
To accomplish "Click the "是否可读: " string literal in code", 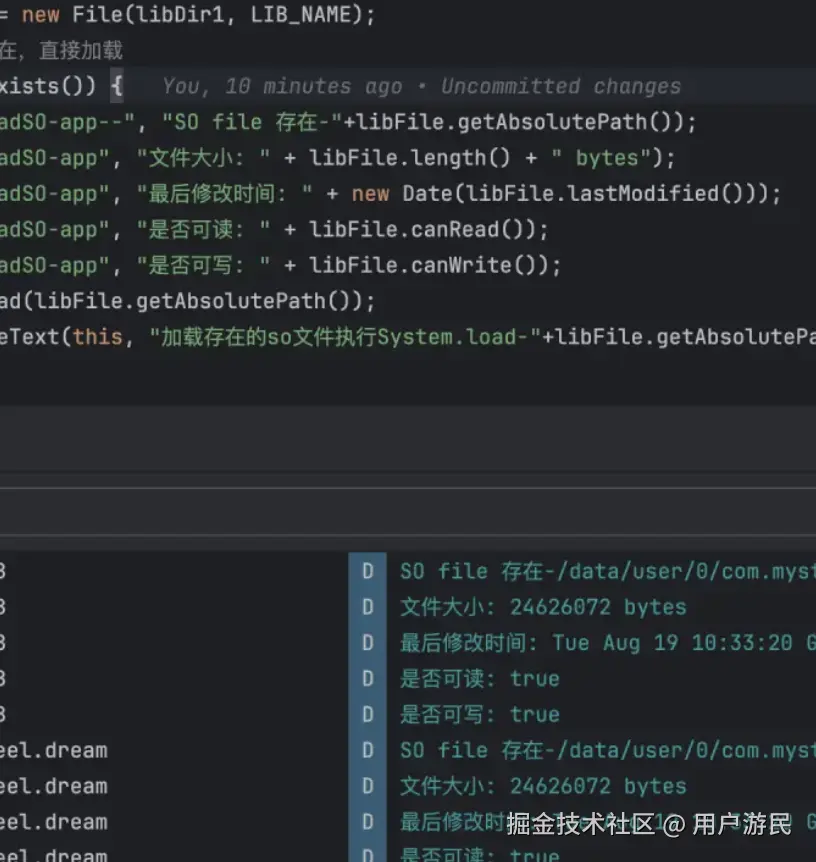I will 203,229.
